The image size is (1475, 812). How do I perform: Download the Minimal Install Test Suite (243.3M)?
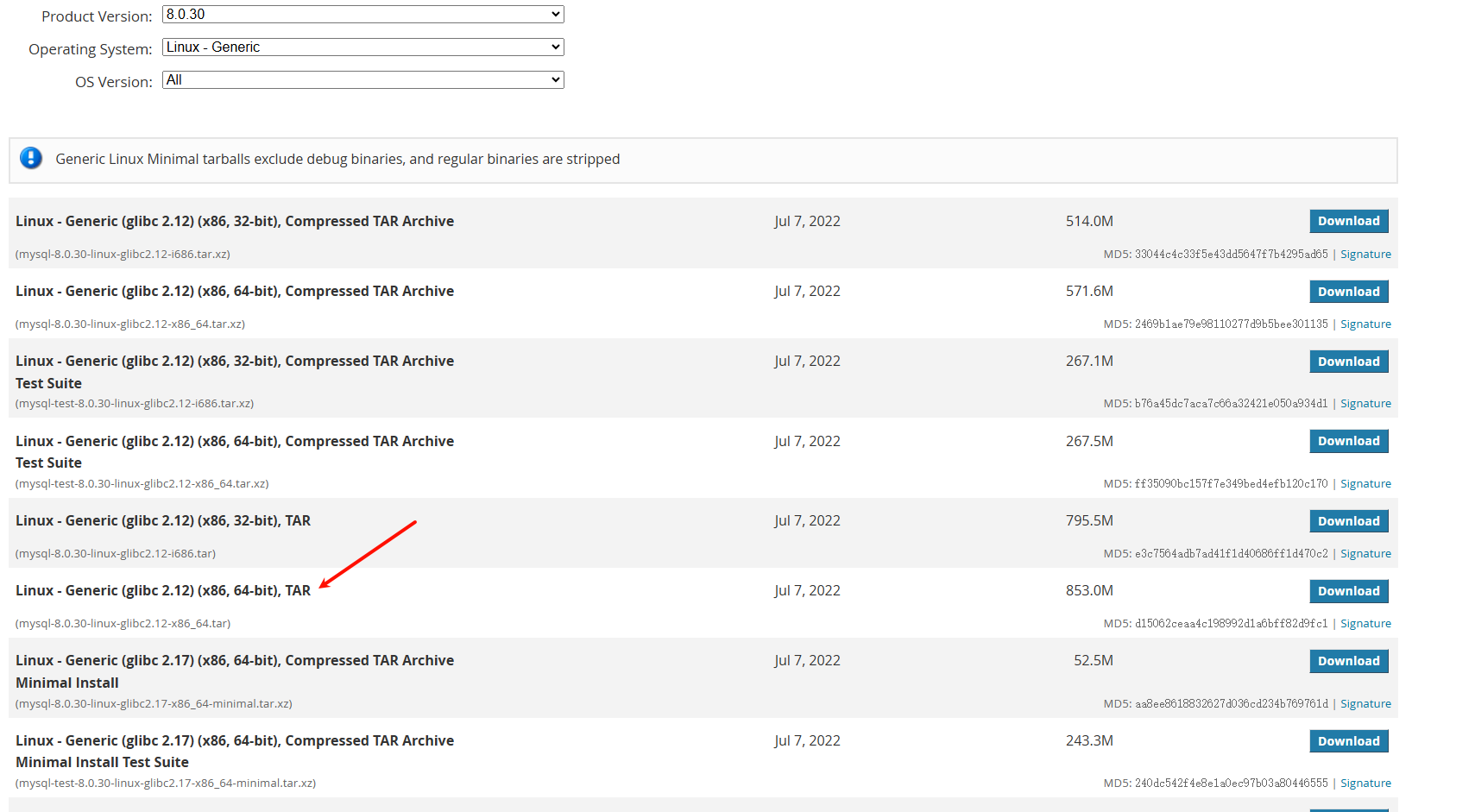(1348, 741)
